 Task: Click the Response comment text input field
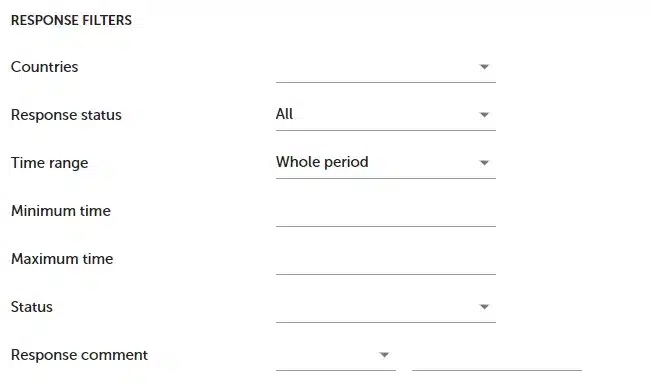pyautogui.click(x=497, y=355)
